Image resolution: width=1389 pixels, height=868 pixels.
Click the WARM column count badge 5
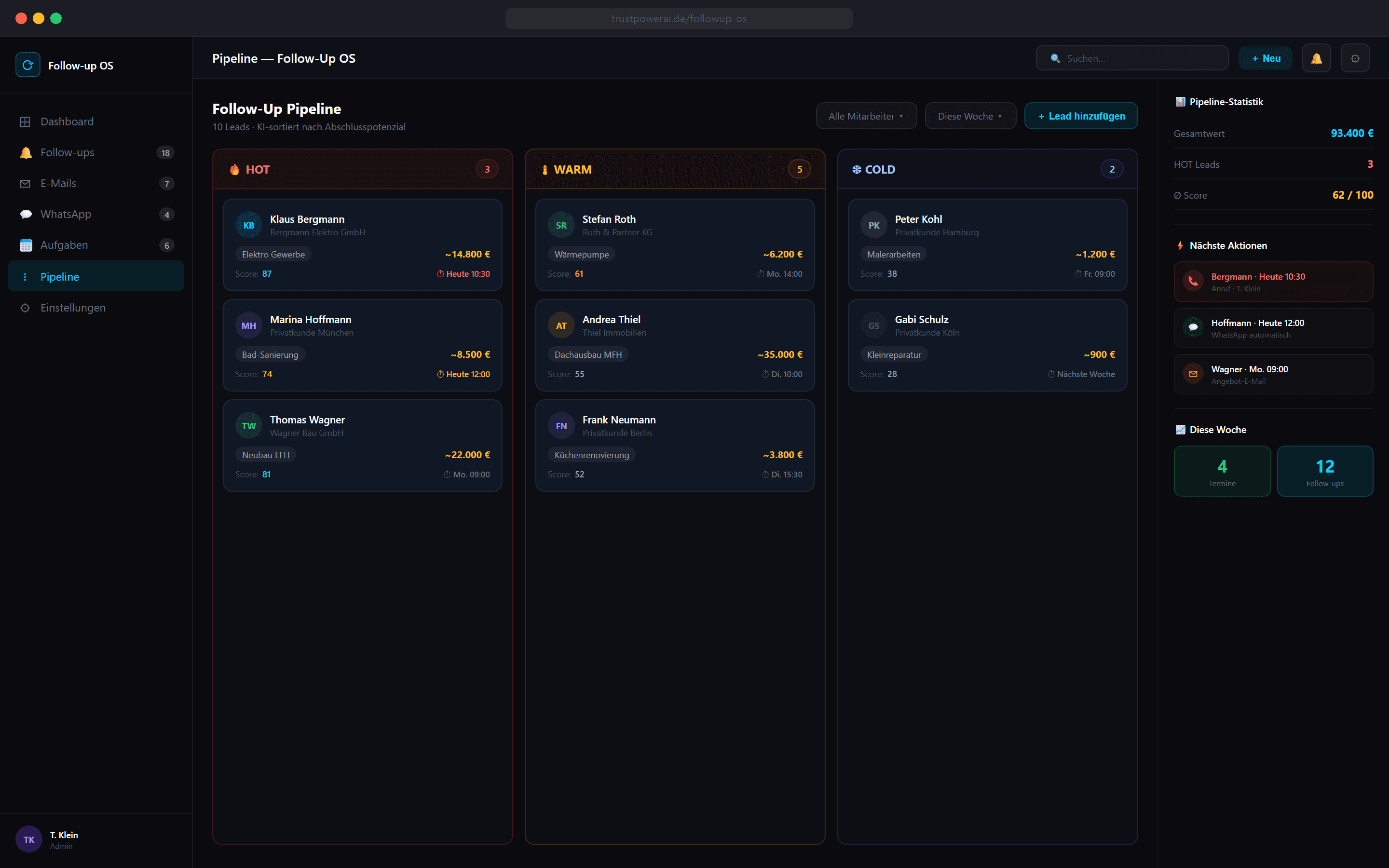799,169
